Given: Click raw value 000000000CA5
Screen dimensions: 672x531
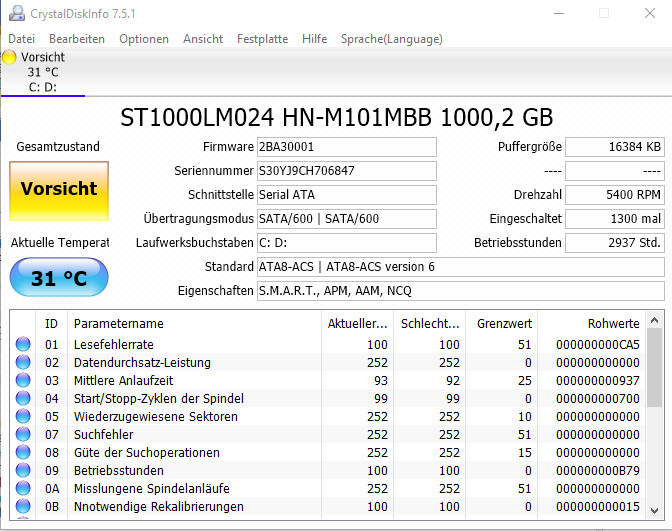Looking at the screenshot, I should pyautogui.click(x=598, y=345).
